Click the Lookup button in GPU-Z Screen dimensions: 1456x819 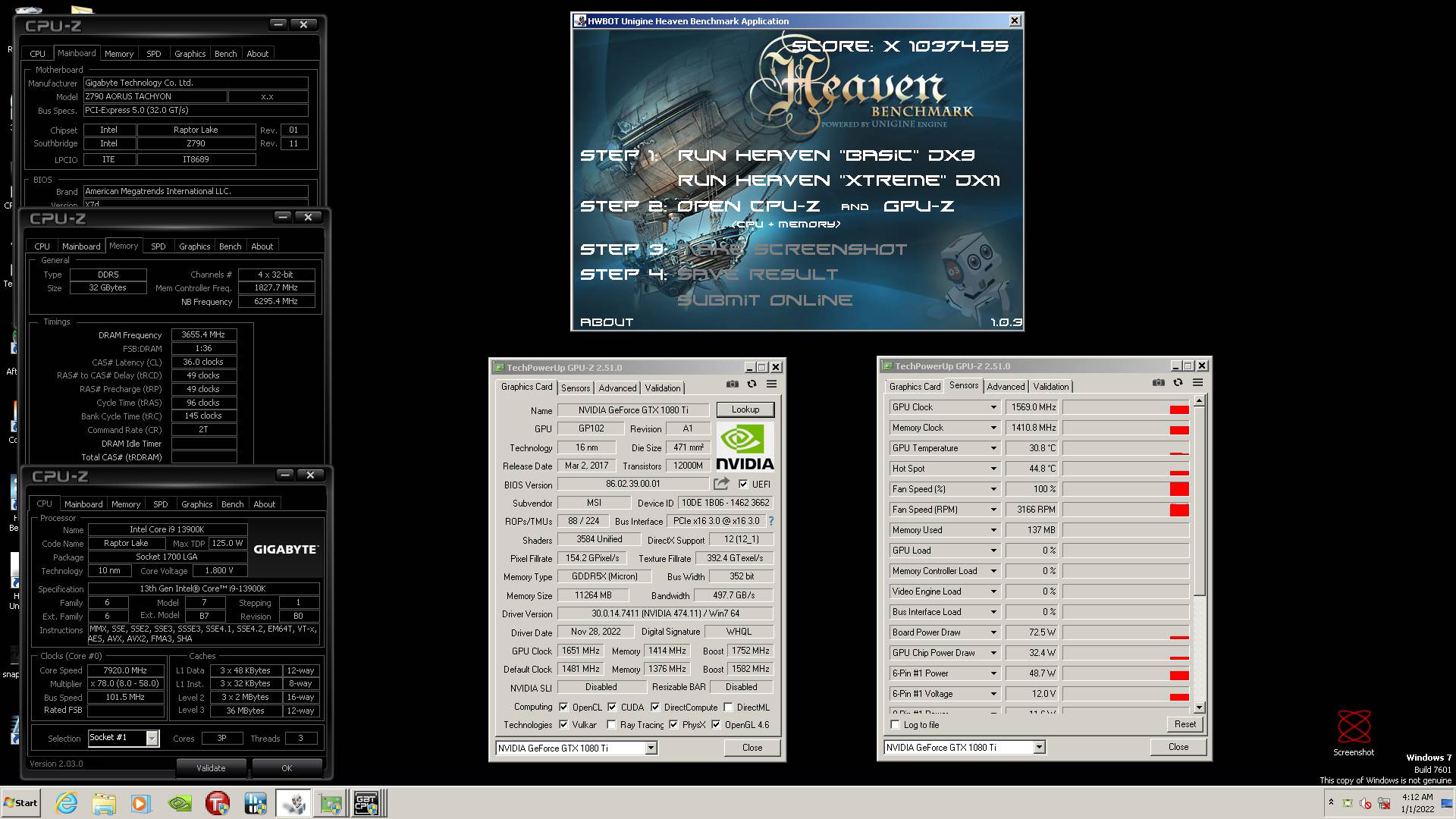click(745, 409)
